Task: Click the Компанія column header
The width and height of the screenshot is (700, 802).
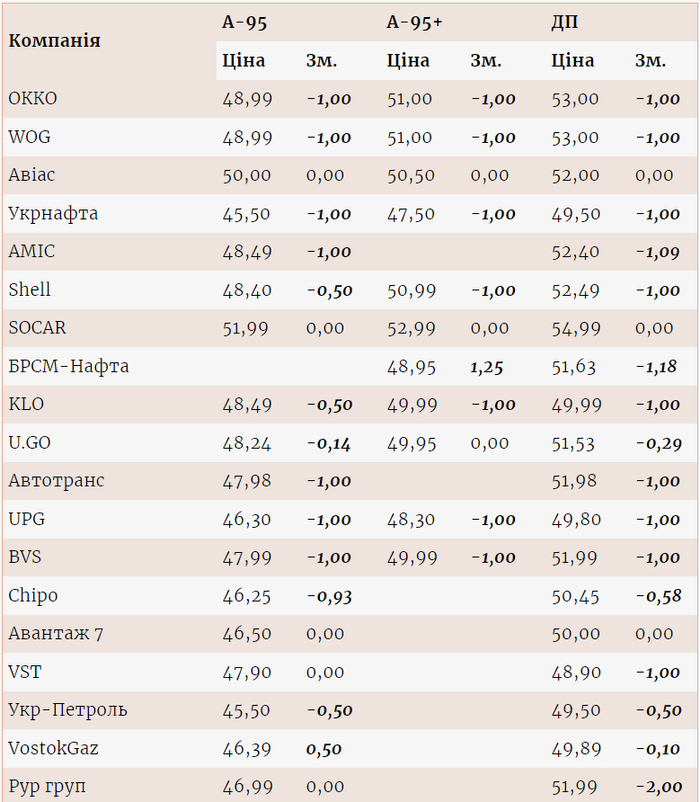Action: pos(54,41)
